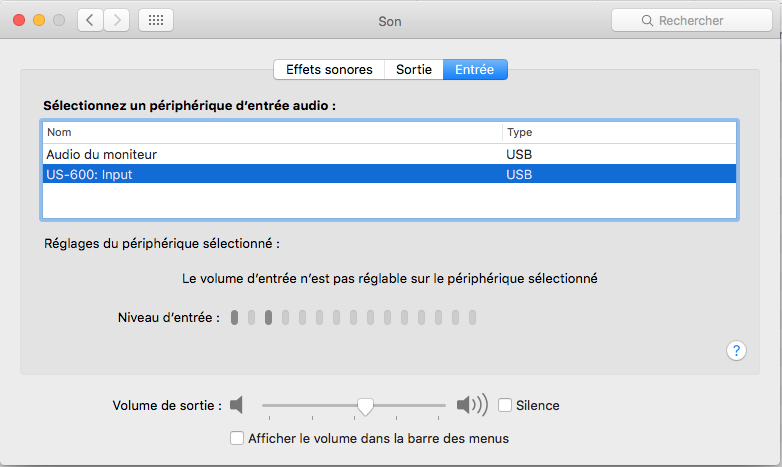Click the Volume de sortie slider knob
Viewport: 782px width, 467px height.
click(x=365, y=407)
